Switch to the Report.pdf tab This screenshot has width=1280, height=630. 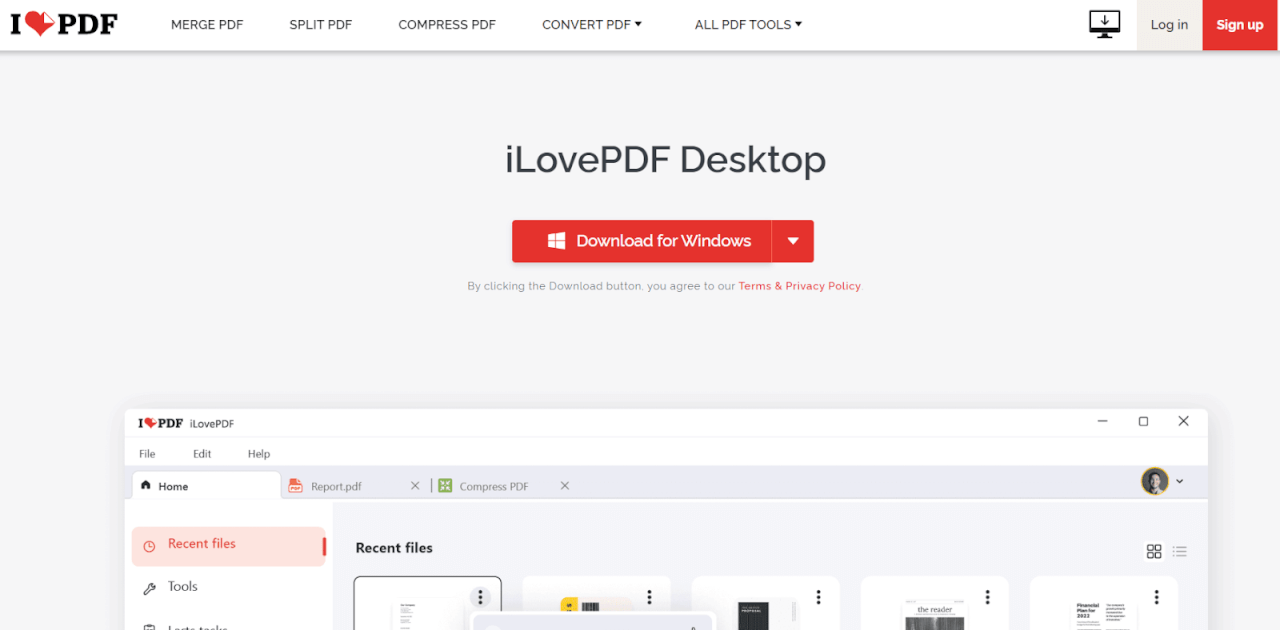pyautogui.click(x=335, y=485)
